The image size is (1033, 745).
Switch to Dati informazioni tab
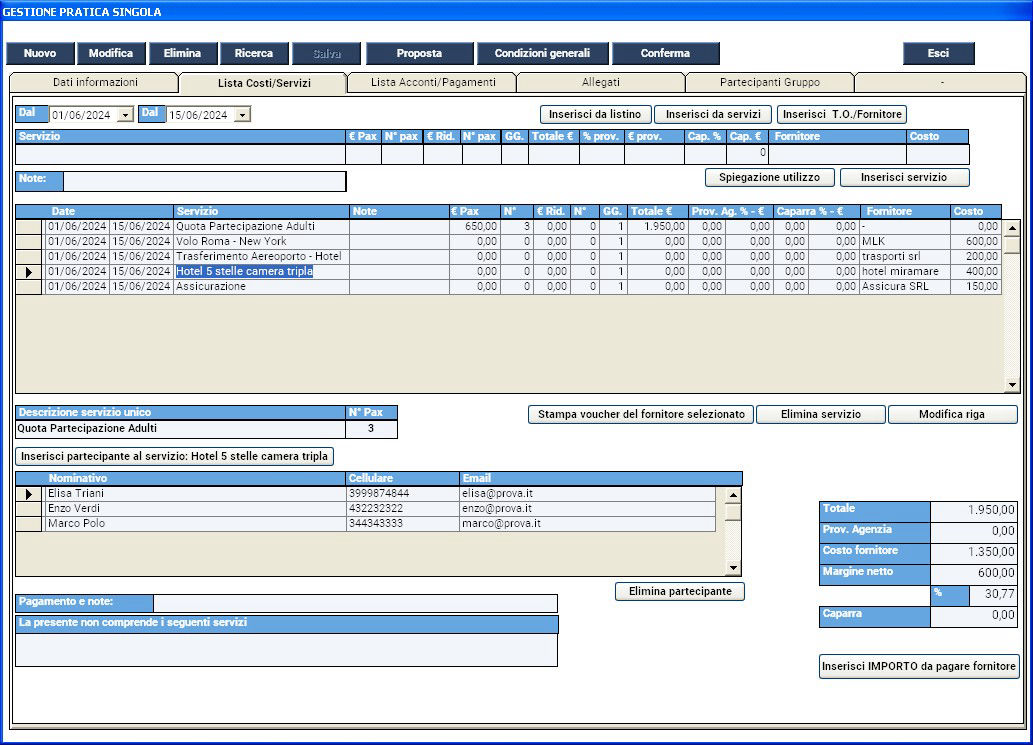click(95, 82)
